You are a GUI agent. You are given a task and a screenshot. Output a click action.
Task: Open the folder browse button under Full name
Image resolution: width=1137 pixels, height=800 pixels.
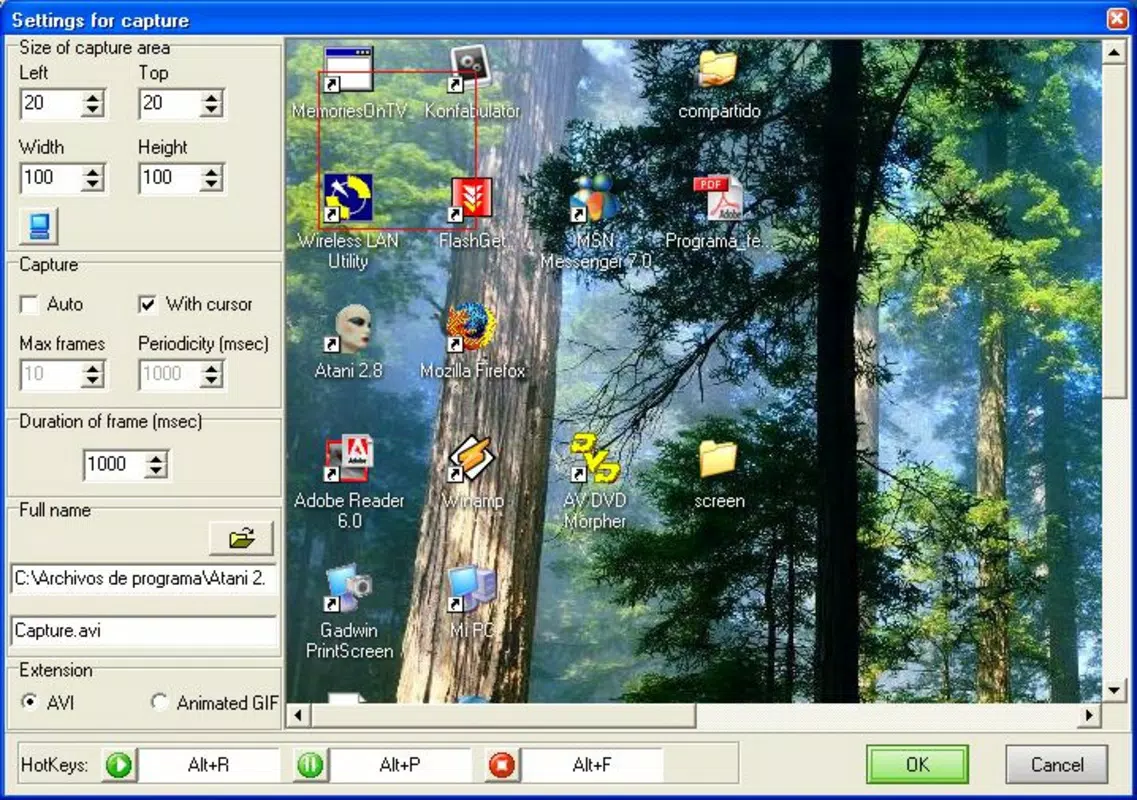coord(241,538)
